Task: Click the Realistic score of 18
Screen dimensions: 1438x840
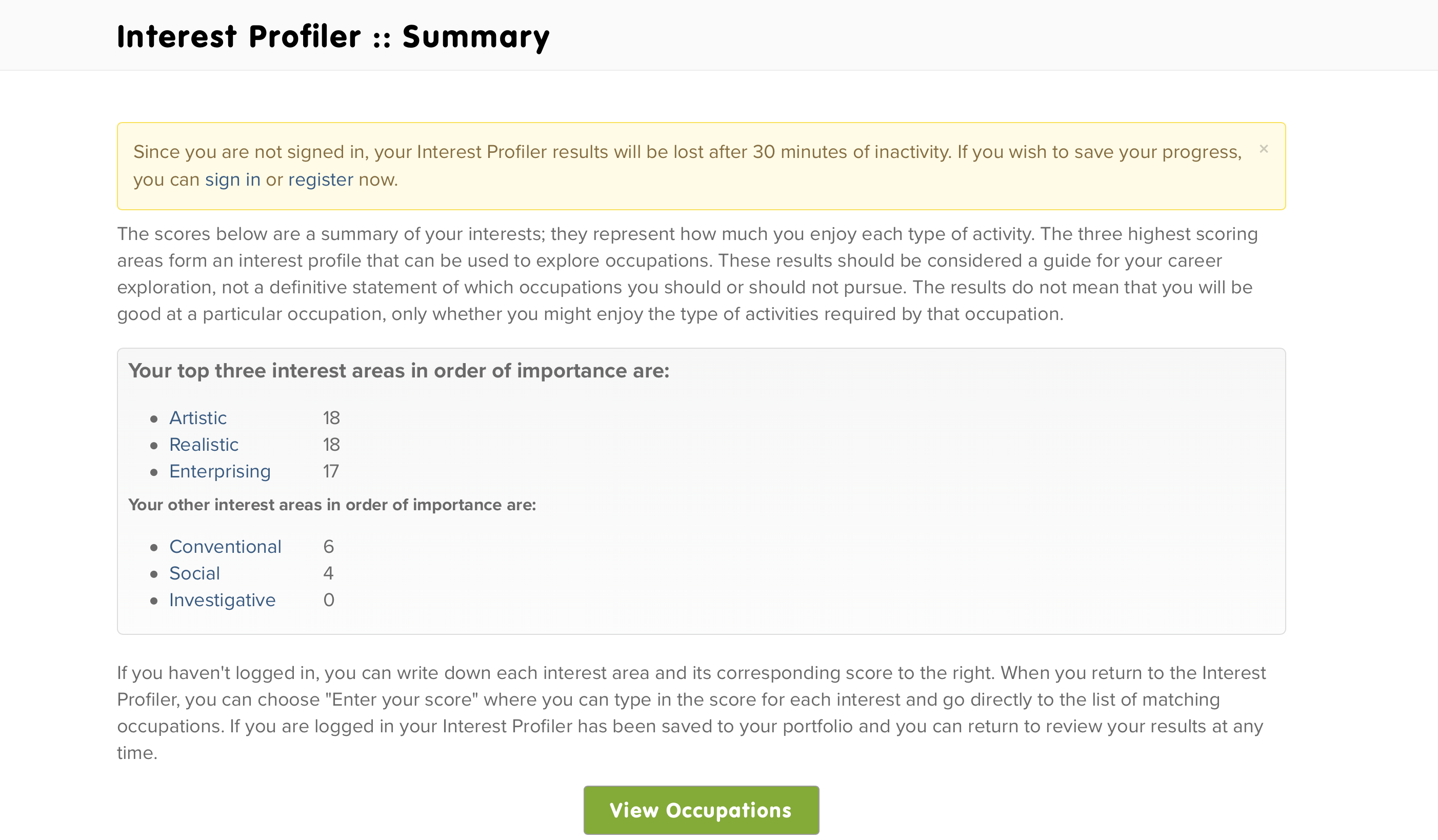Action: (x=331, y=445)
